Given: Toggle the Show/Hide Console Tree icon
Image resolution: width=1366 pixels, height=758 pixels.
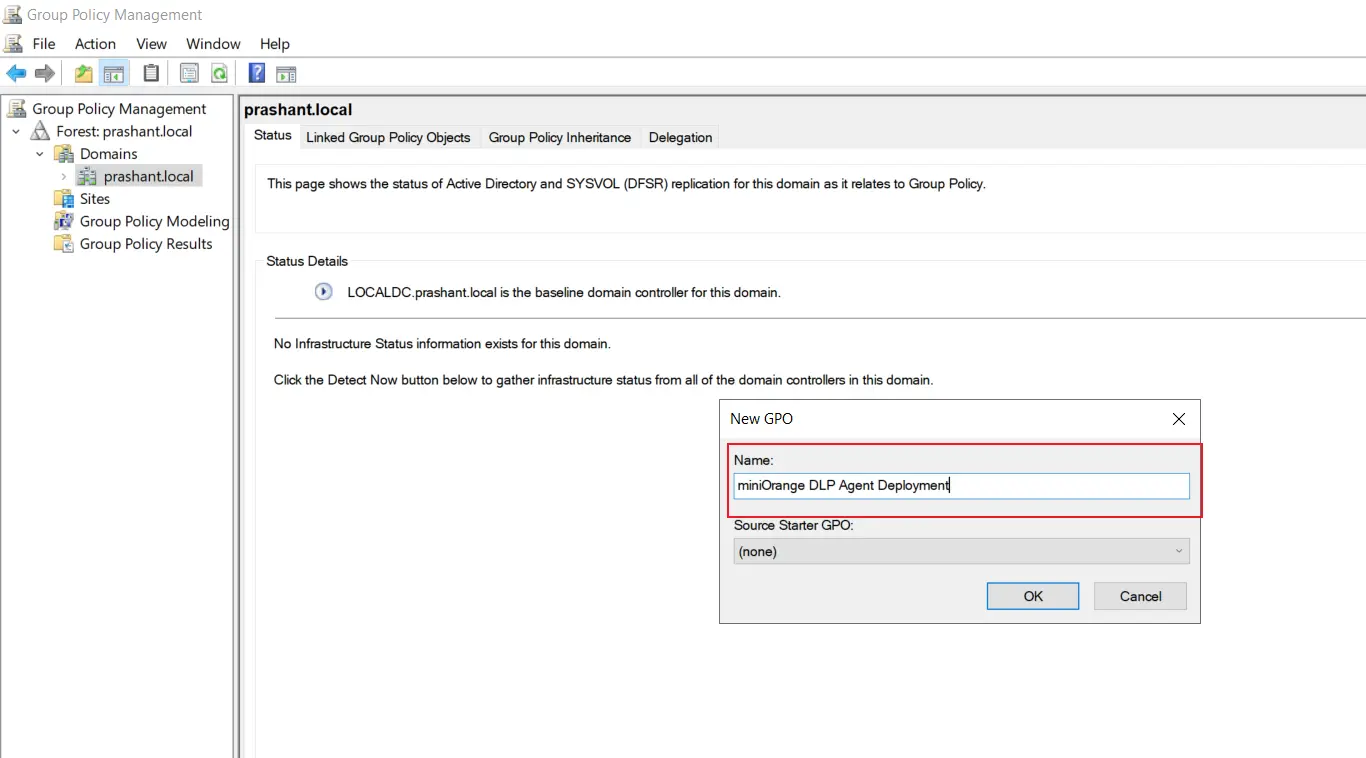Looking at the screenshot, I should coord(114,72).
